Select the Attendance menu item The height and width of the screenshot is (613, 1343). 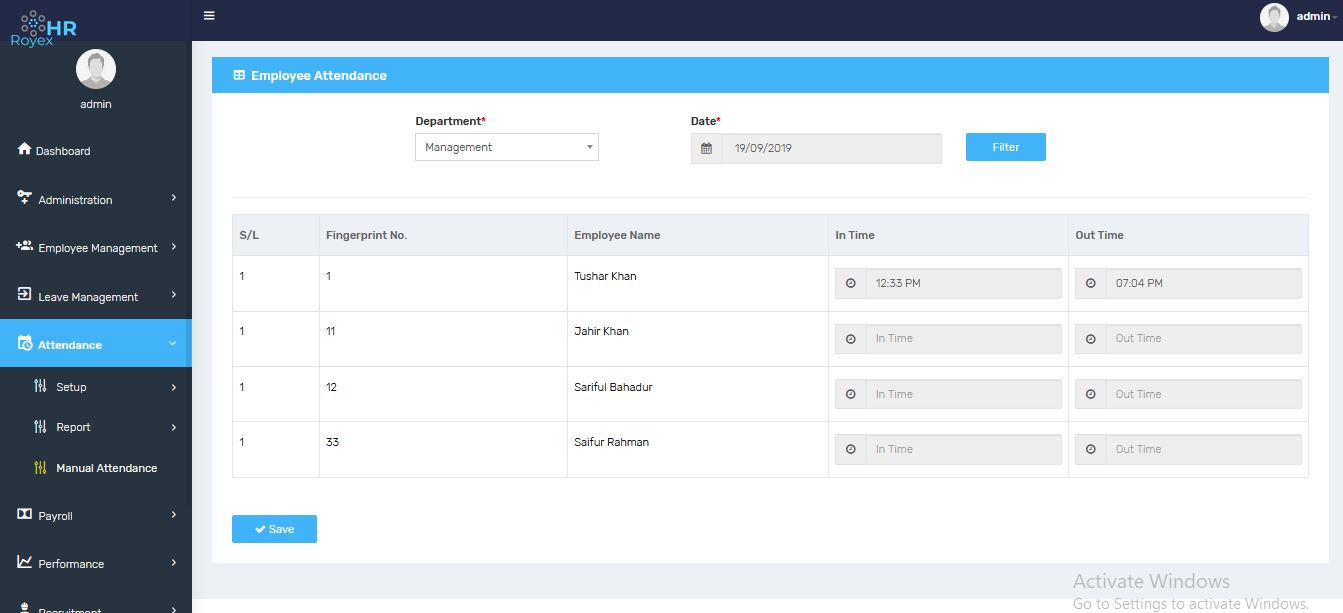tap(96, 344)
